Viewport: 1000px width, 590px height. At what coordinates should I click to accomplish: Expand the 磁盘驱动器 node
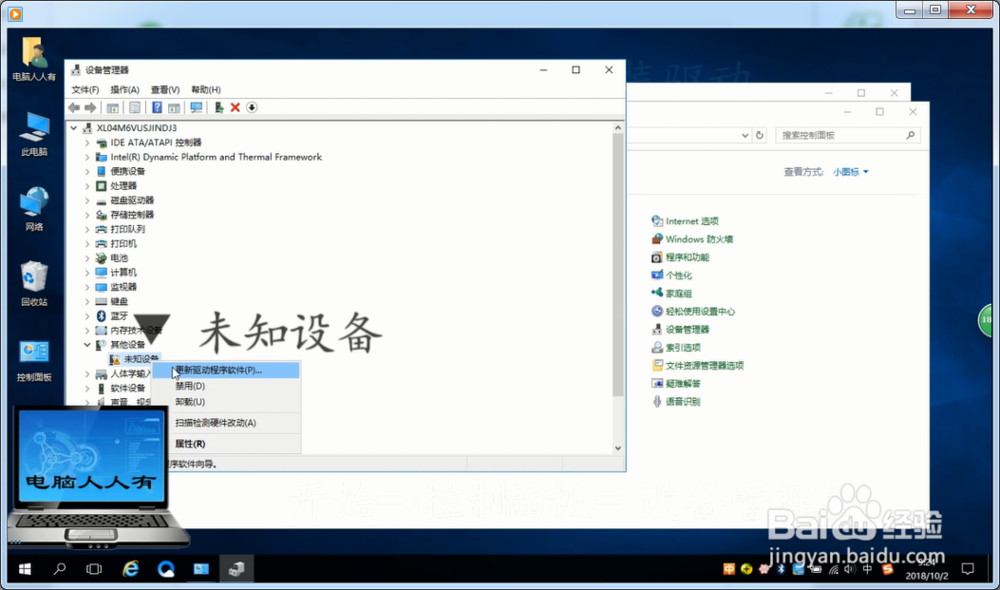pos(87,200)
